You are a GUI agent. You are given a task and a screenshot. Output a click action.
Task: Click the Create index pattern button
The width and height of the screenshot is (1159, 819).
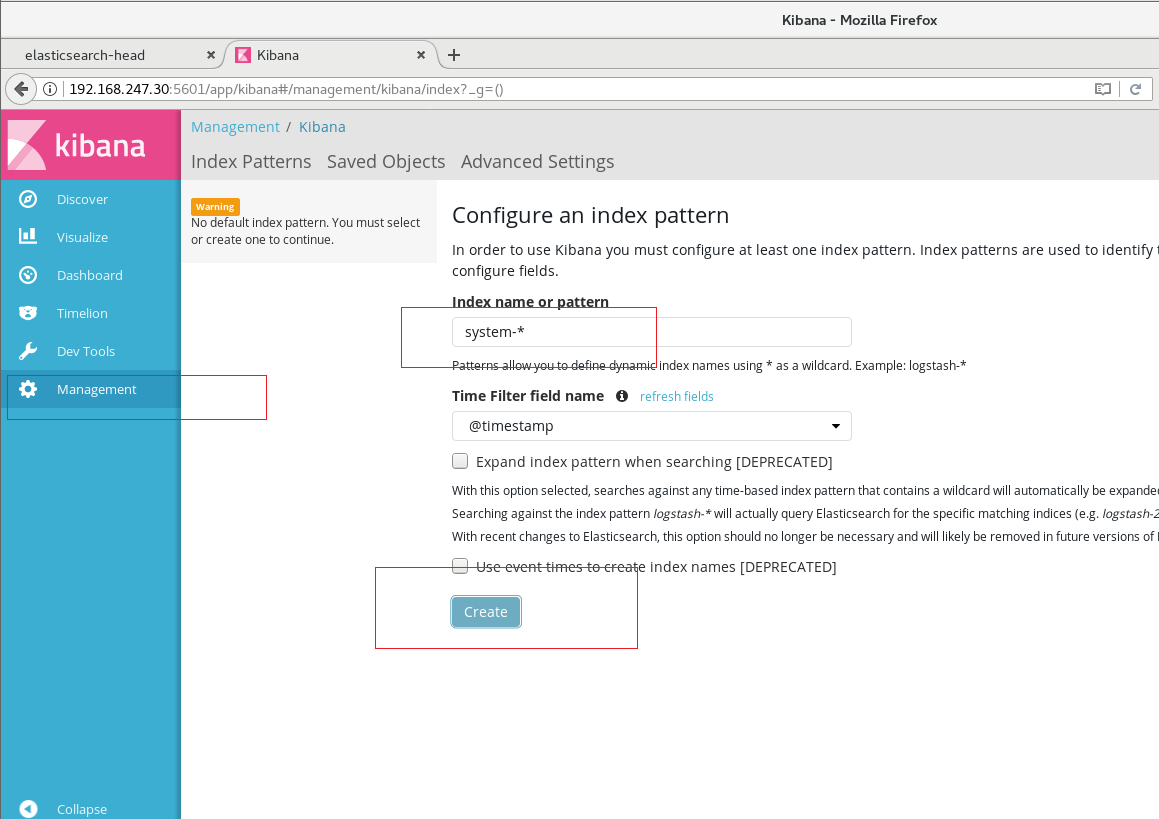pyautogui.click(x=486, y=612)
